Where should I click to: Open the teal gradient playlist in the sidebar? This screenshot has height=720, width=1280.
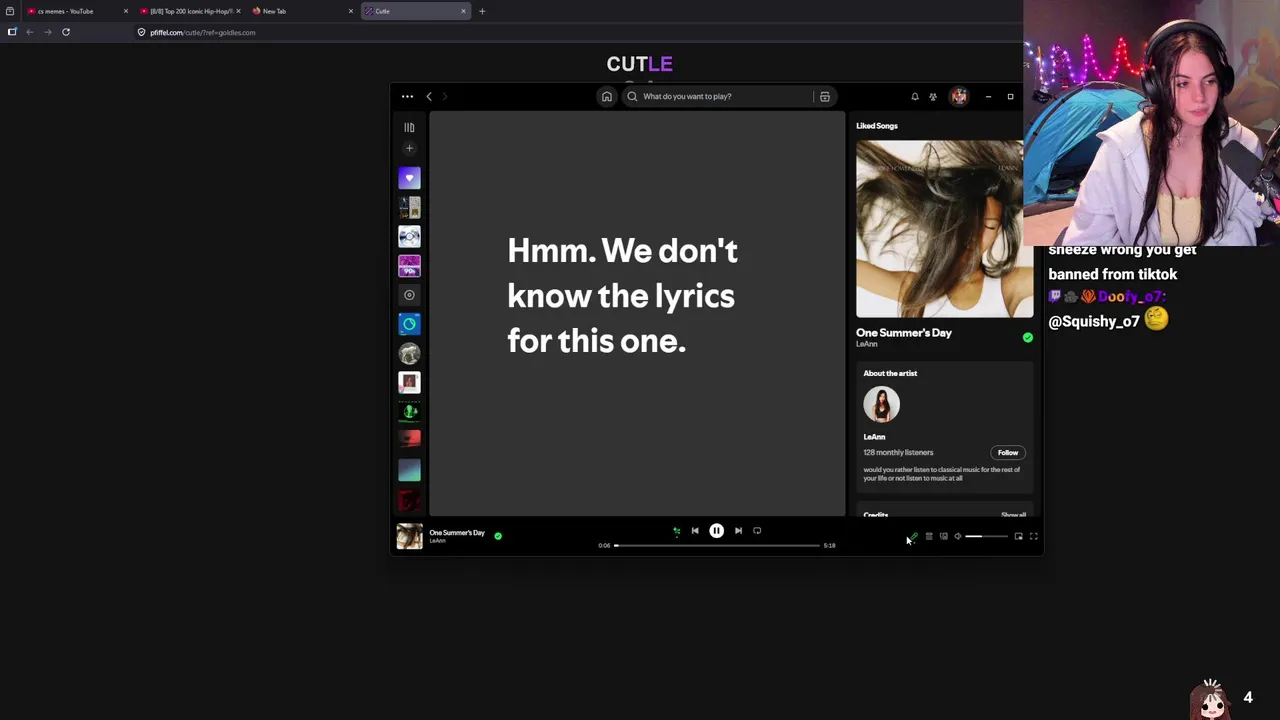click(x=409, y=470)
